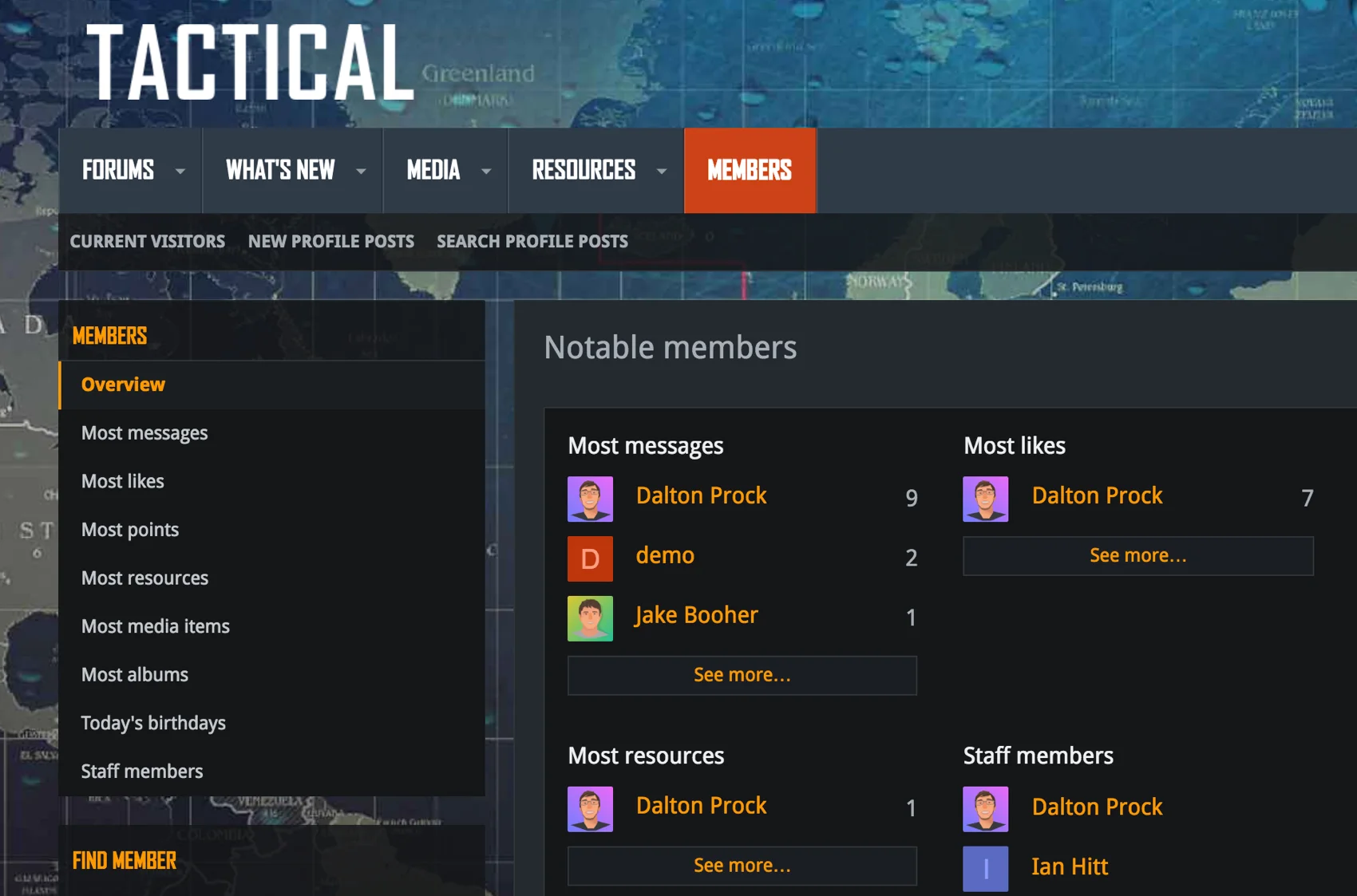
Task: Select the Members navigation tab
Action: (750, 171)
